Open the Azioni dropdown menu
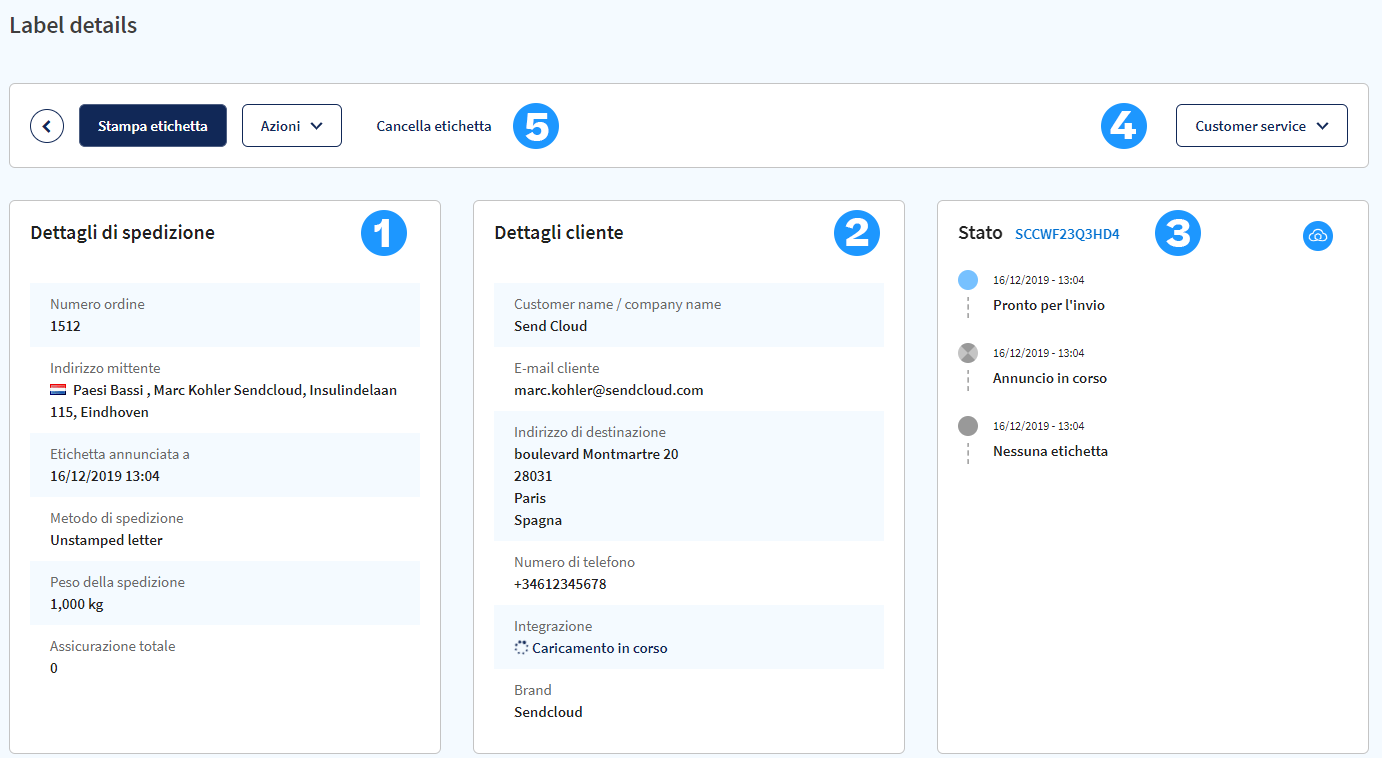 (292, 126)
